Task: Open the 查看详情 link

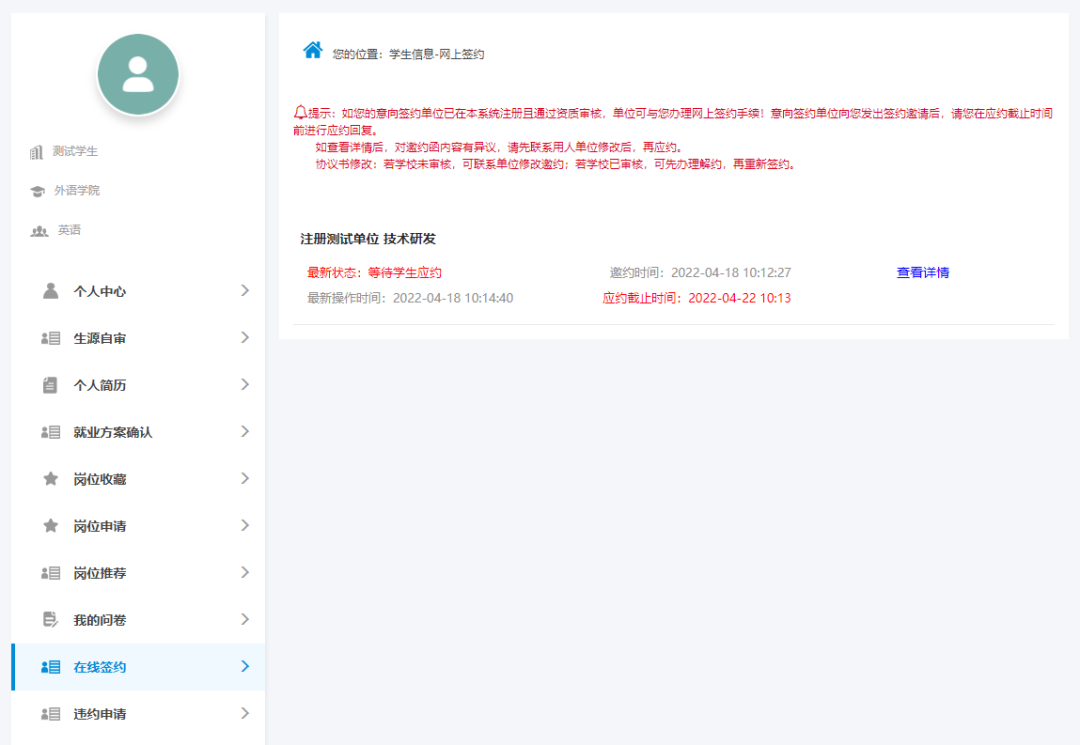Action: (x=921, y=271)
